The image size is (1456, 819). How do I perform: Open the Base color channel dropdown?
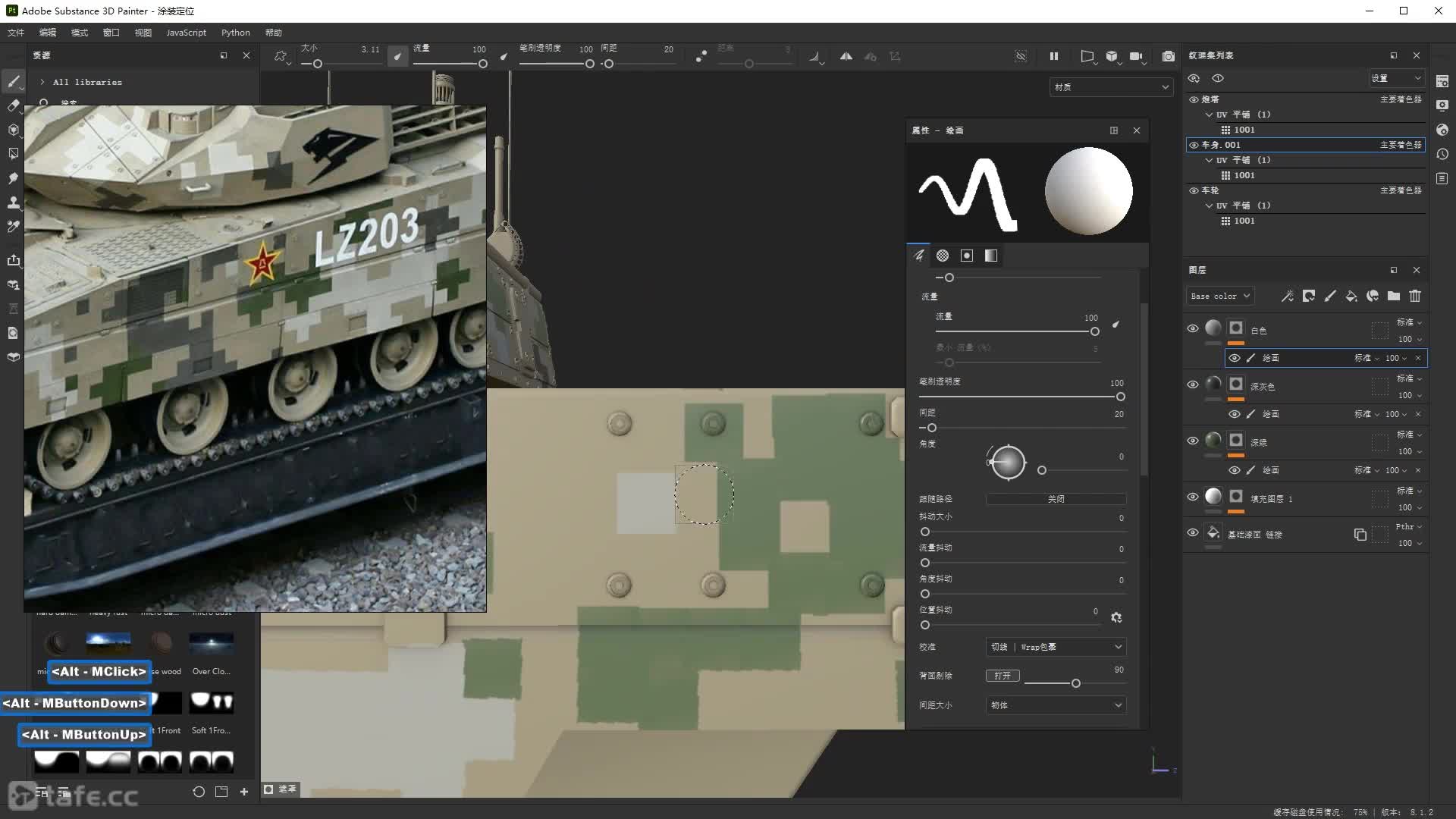pos(1219,297)
